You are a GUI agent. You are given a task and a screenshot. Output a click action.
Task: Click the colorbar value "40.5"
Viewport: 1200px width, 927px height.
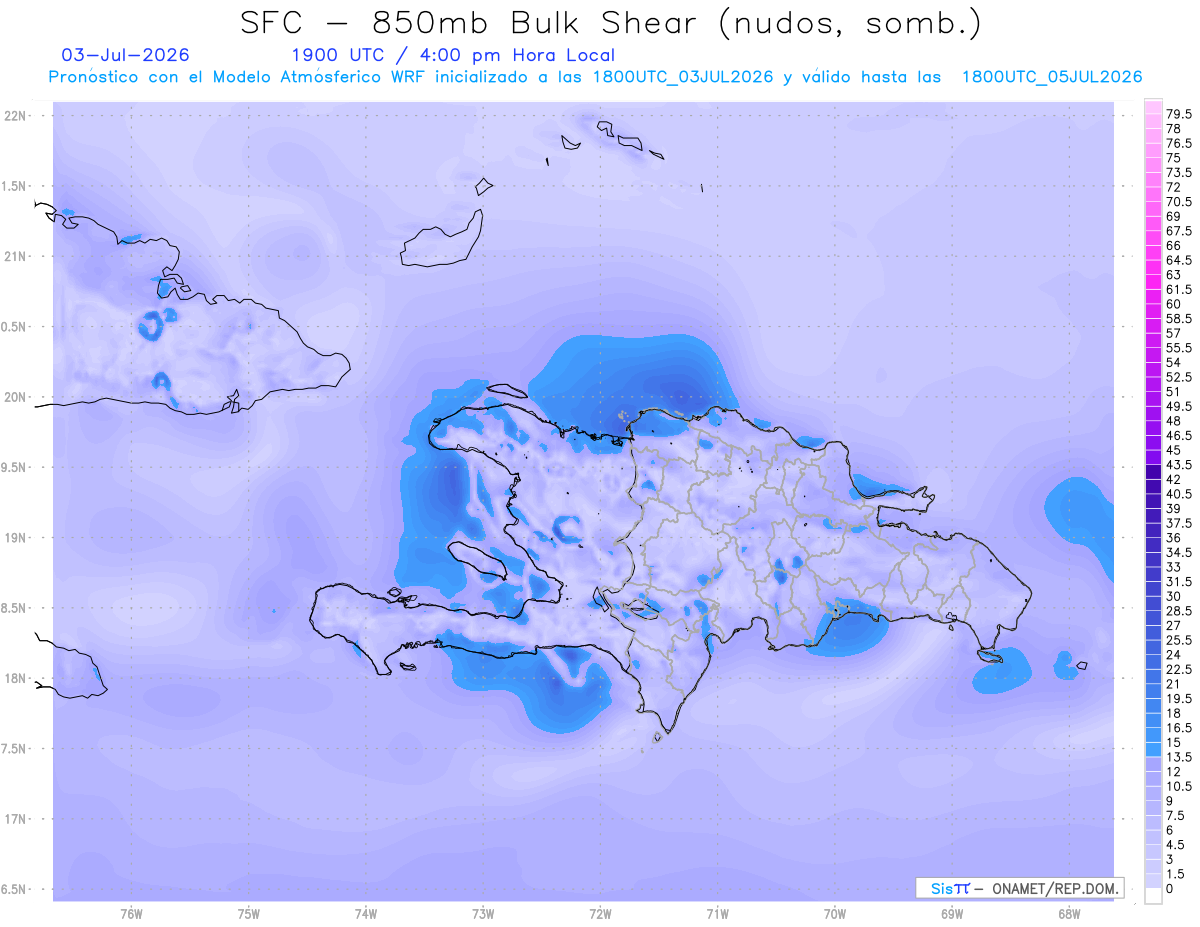1181,494
